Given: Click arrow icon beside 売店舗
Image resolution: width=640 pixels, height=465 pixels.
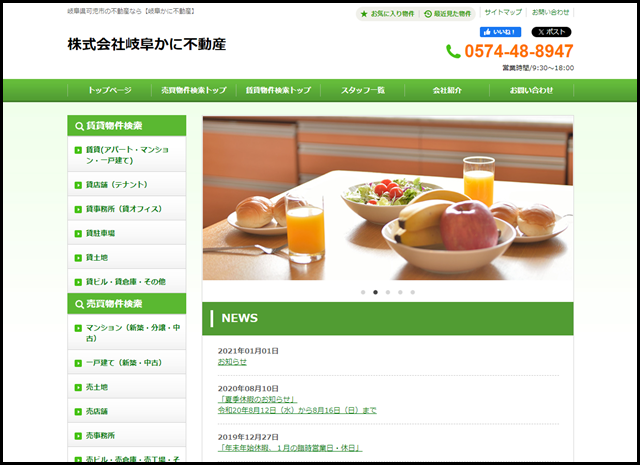Looking at the screenshot, I should pyautogui.click(x=78, y=412).
